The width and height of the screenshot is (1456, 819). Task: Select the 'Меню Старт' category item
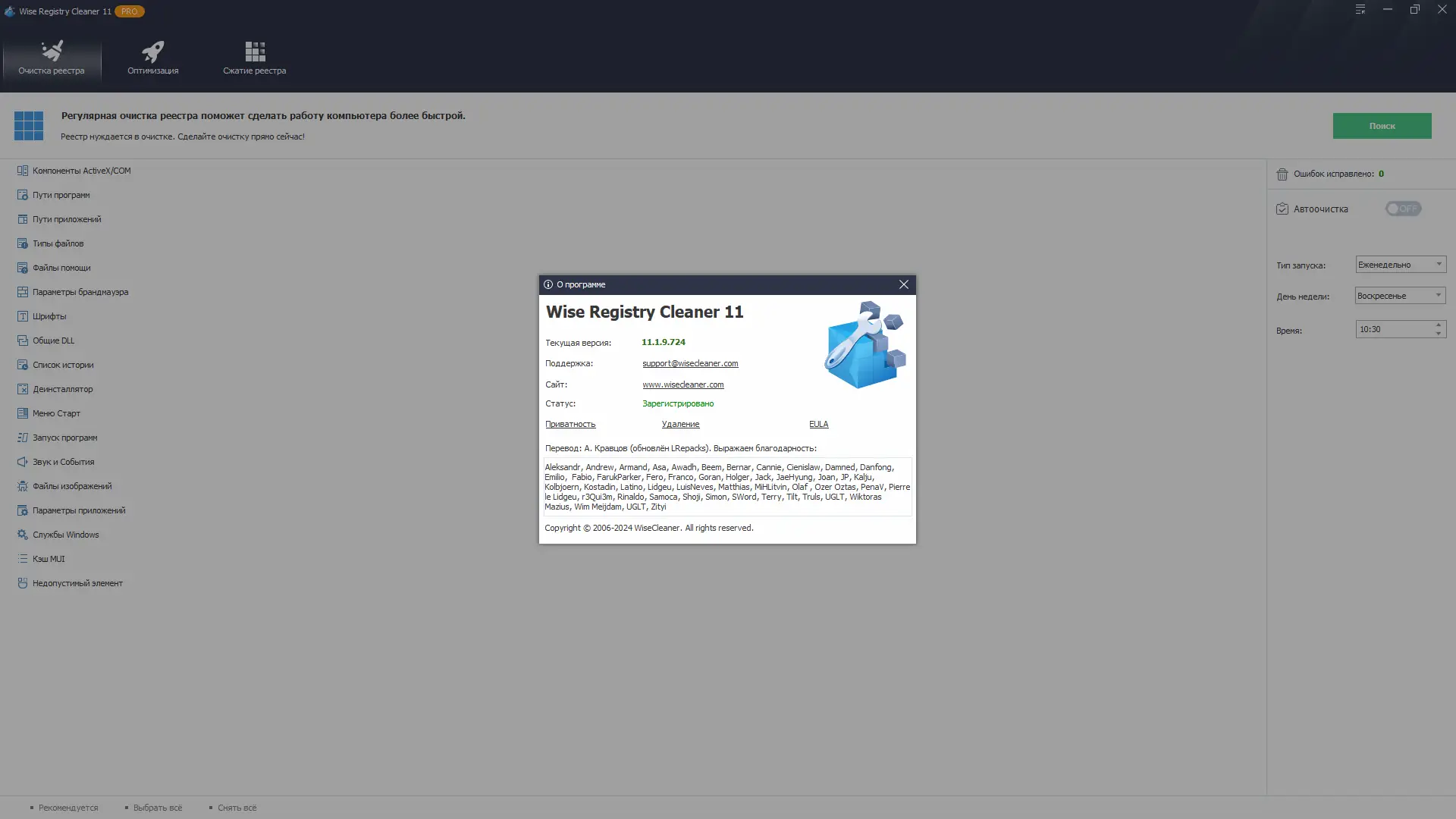56,413
